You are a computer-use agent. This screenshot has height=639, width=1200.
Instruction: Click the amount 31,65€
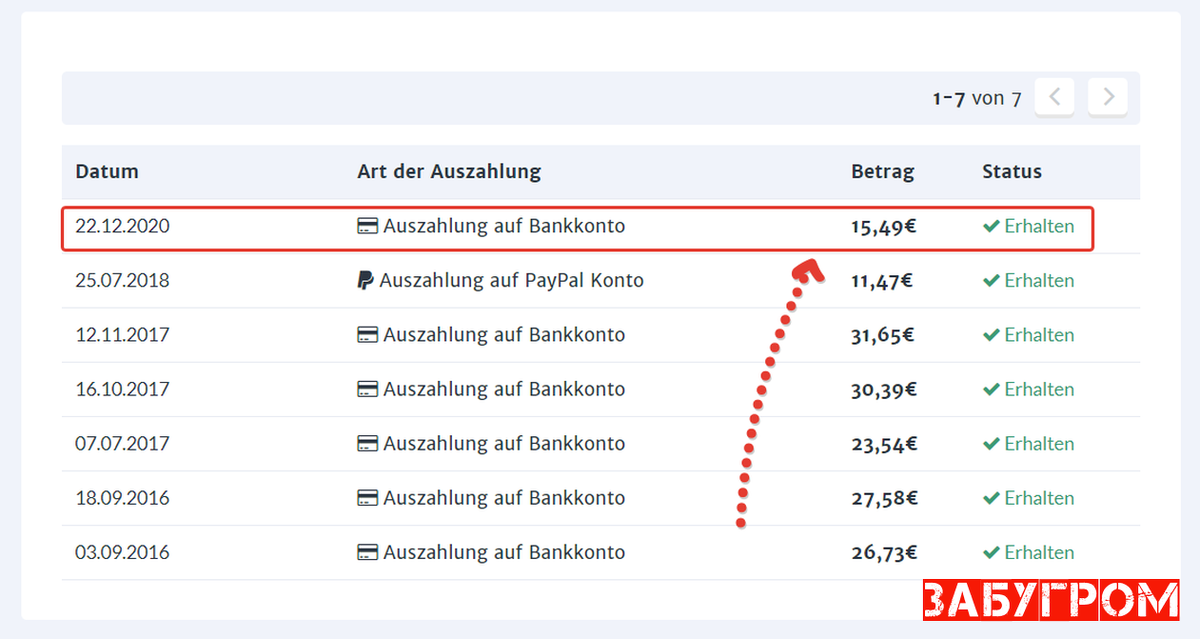coord(884,335)
